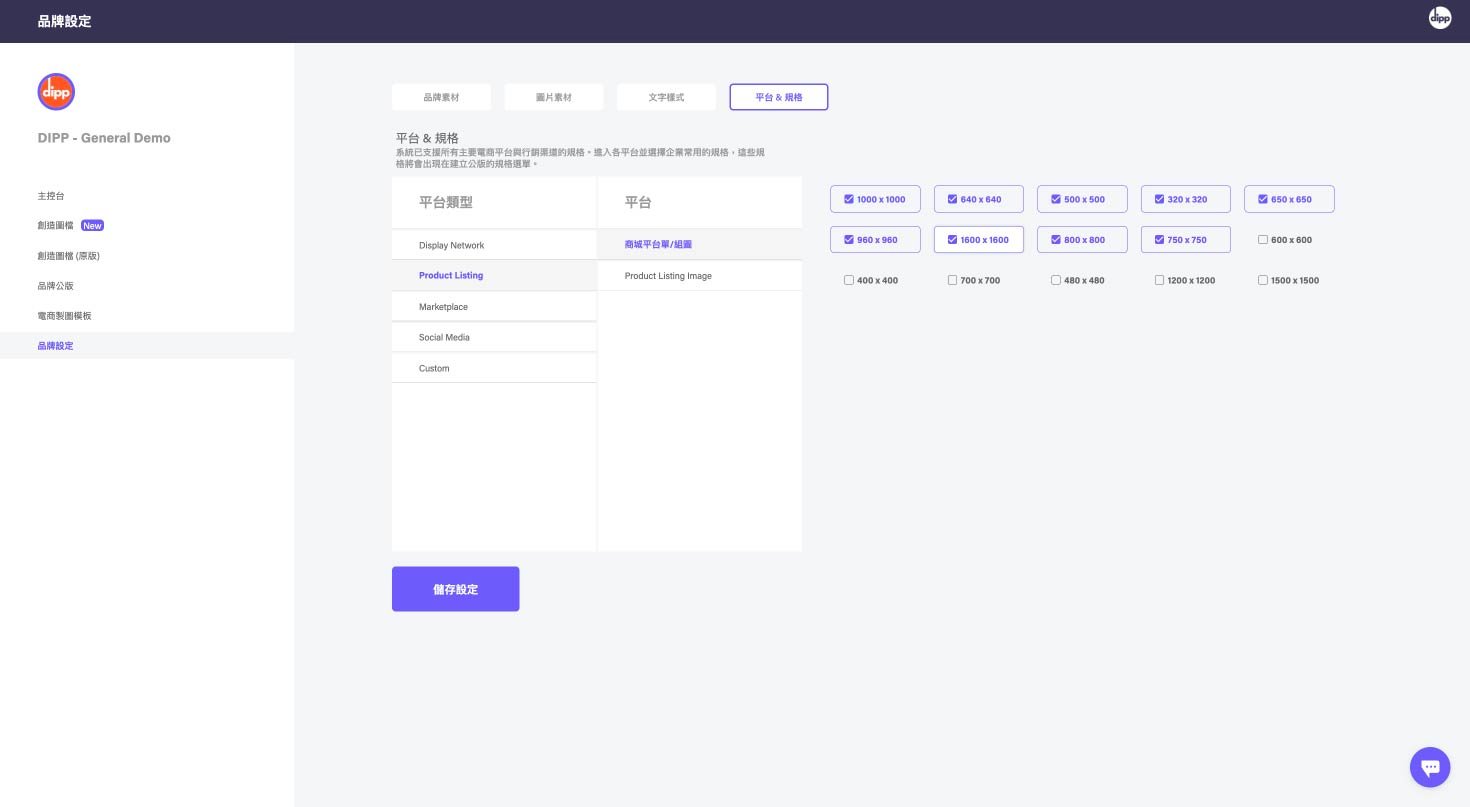Viewport: 1470px width, 807px height.
Task: Click the 品牌設定 header title
Action: (x=64, y=21)
